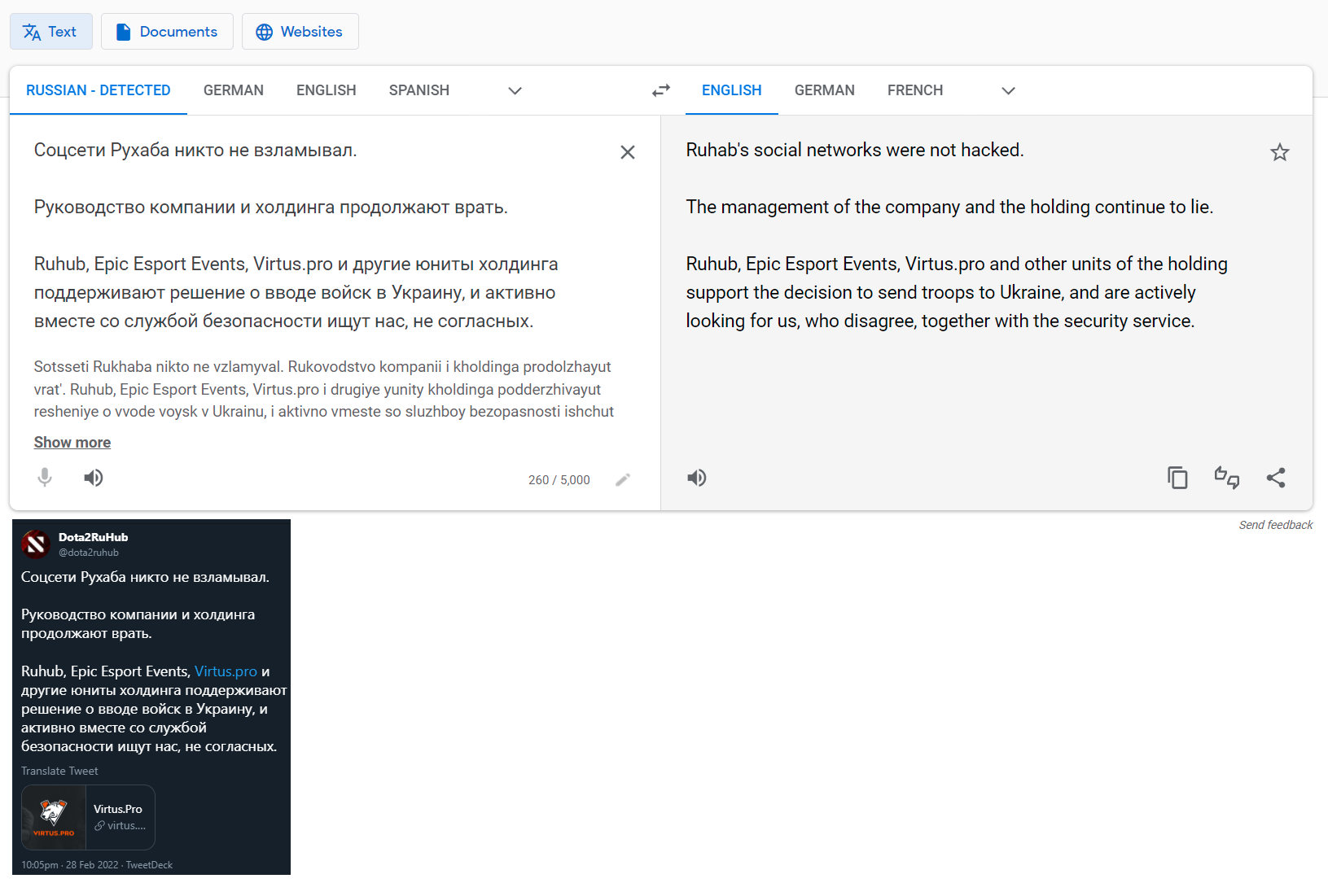The image size is (1328, 896).
Task: Select the Russian - Detected source tab
Action: click(99, 90)
